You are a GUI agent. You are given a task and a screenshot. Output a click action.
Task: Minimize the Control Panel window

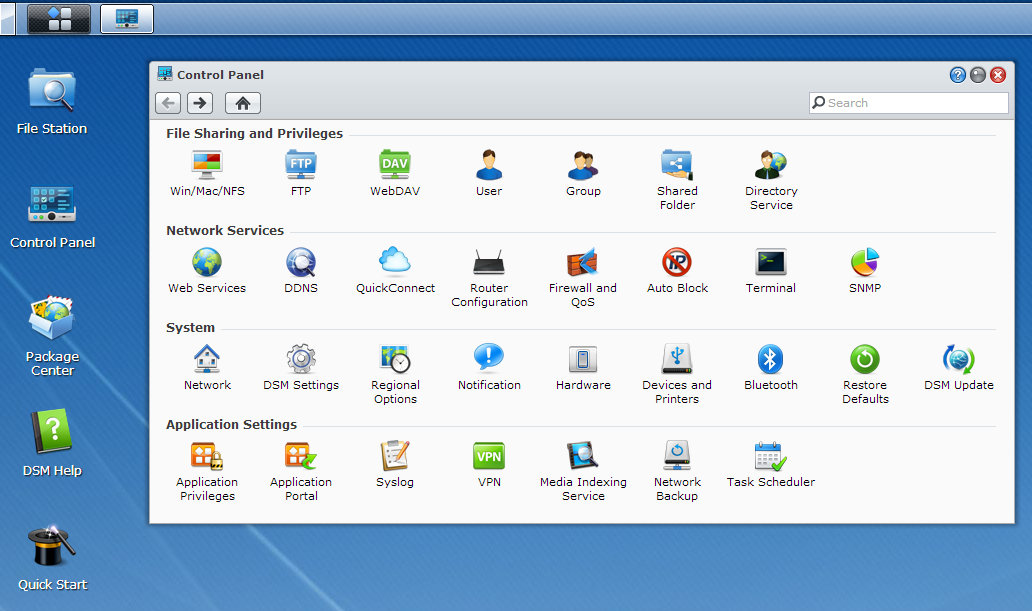[978, 75]
